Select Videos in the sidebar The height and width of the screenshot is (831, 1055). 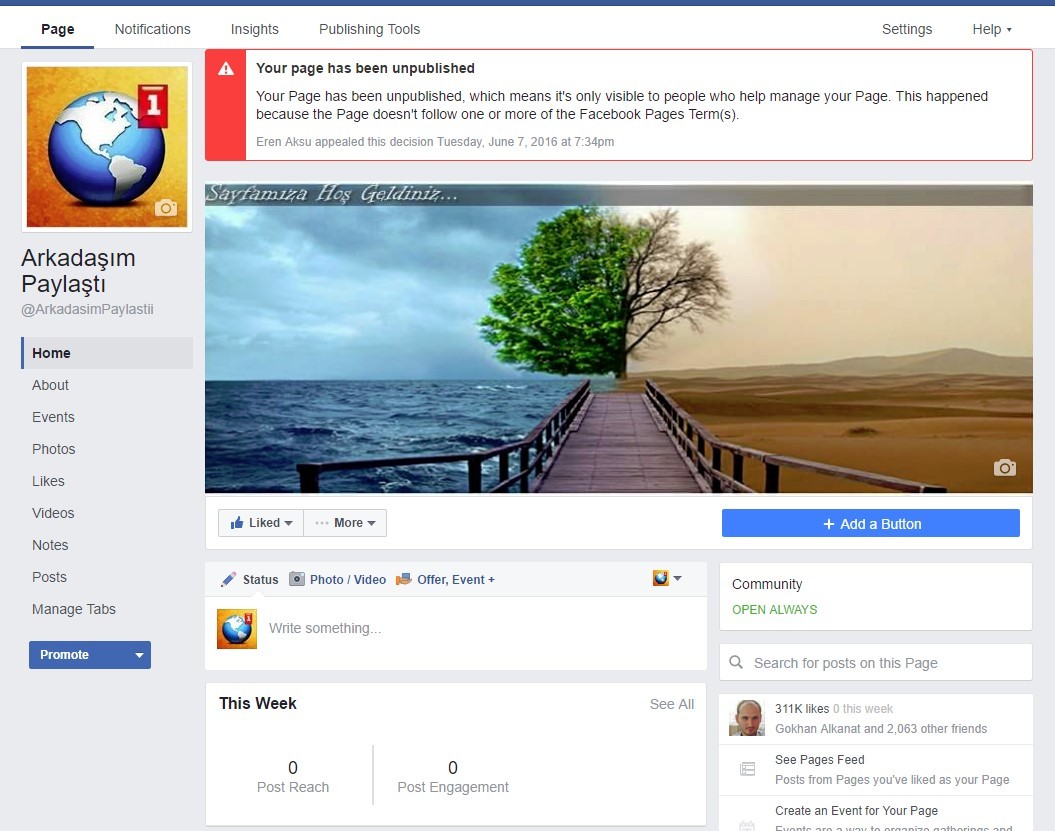[53, 513]
